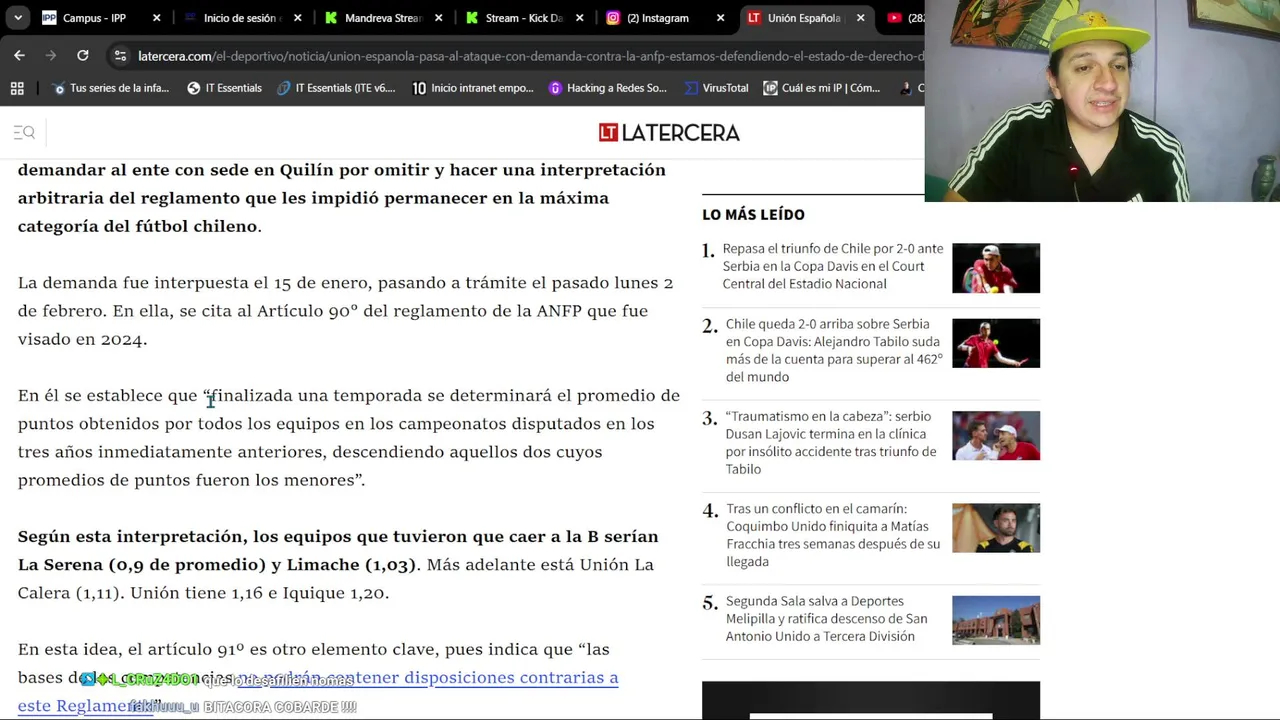Open the Fracchia thumbnail for article 4
The image size is (1280, 720).
tap(996, 528)
